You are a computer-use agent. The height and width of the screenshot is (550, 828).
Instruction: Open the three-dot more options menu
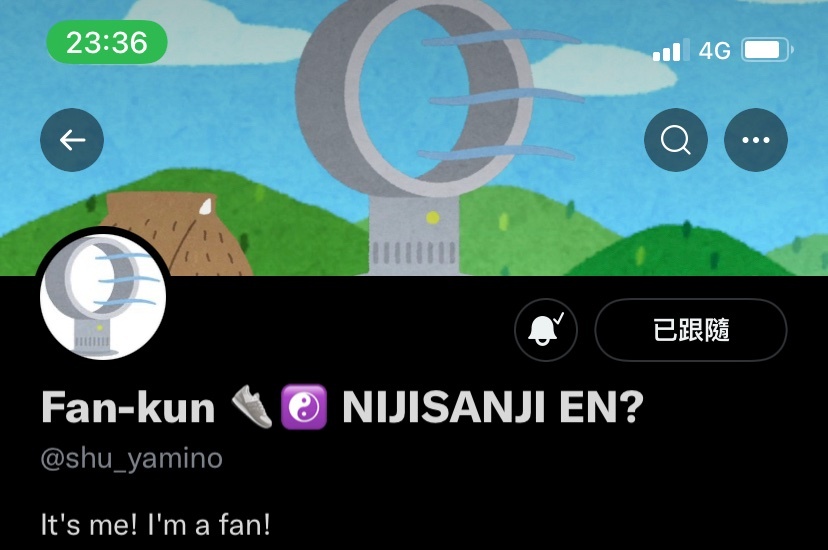(x=756, y=140)
